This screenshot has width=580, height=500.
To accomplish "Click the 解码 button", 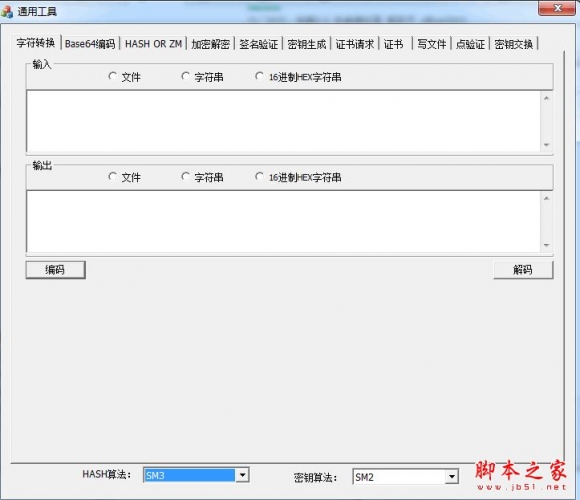I will tap(523, 270).
